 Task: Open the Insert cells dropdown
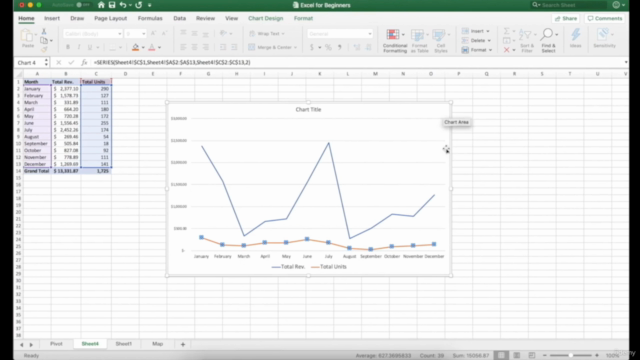pyautogui.click(x=476, y=31)
